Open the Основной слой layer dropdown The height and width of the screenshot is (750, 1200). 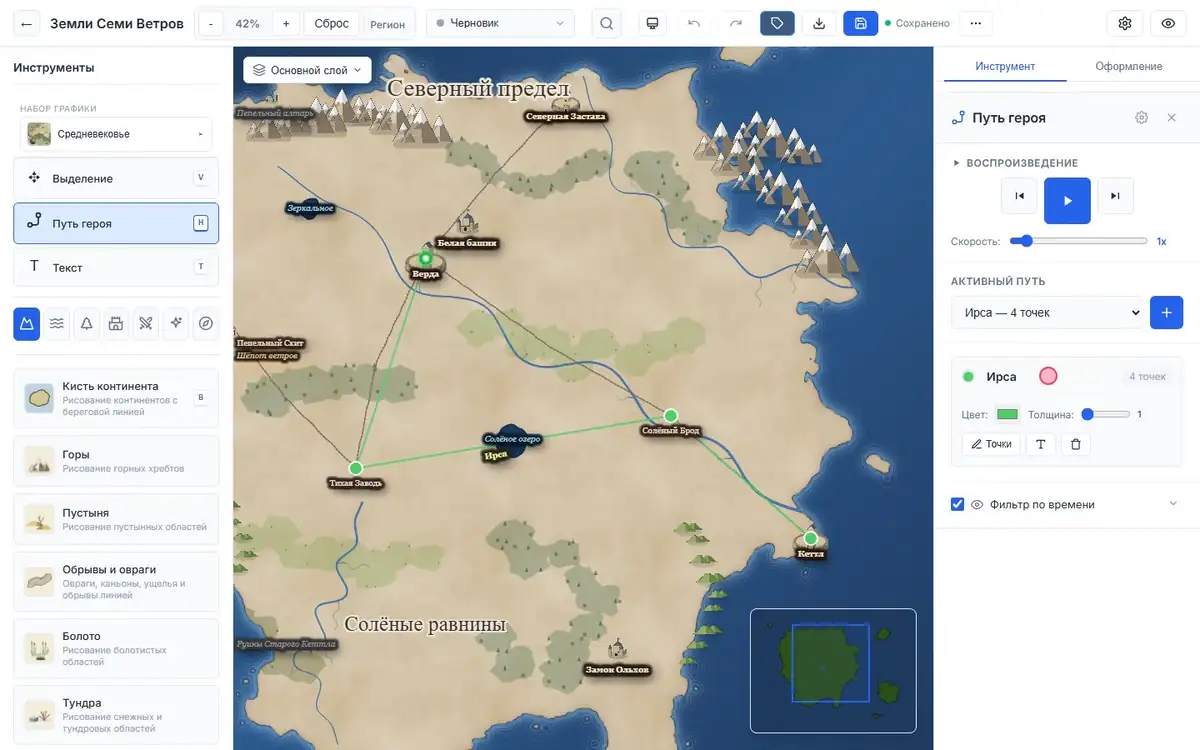pos(307,70)
